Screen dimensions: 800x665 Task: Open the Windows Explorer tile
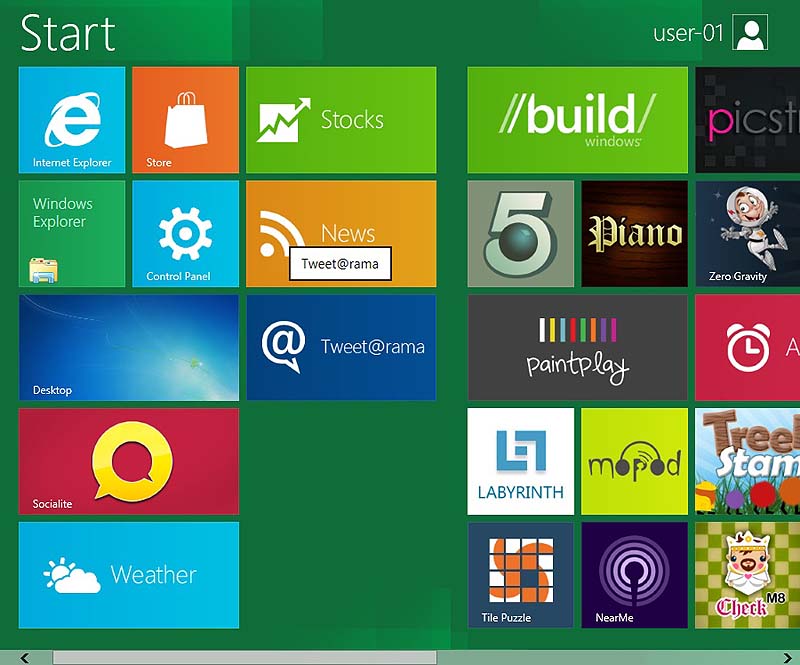[x=72, y=233]
